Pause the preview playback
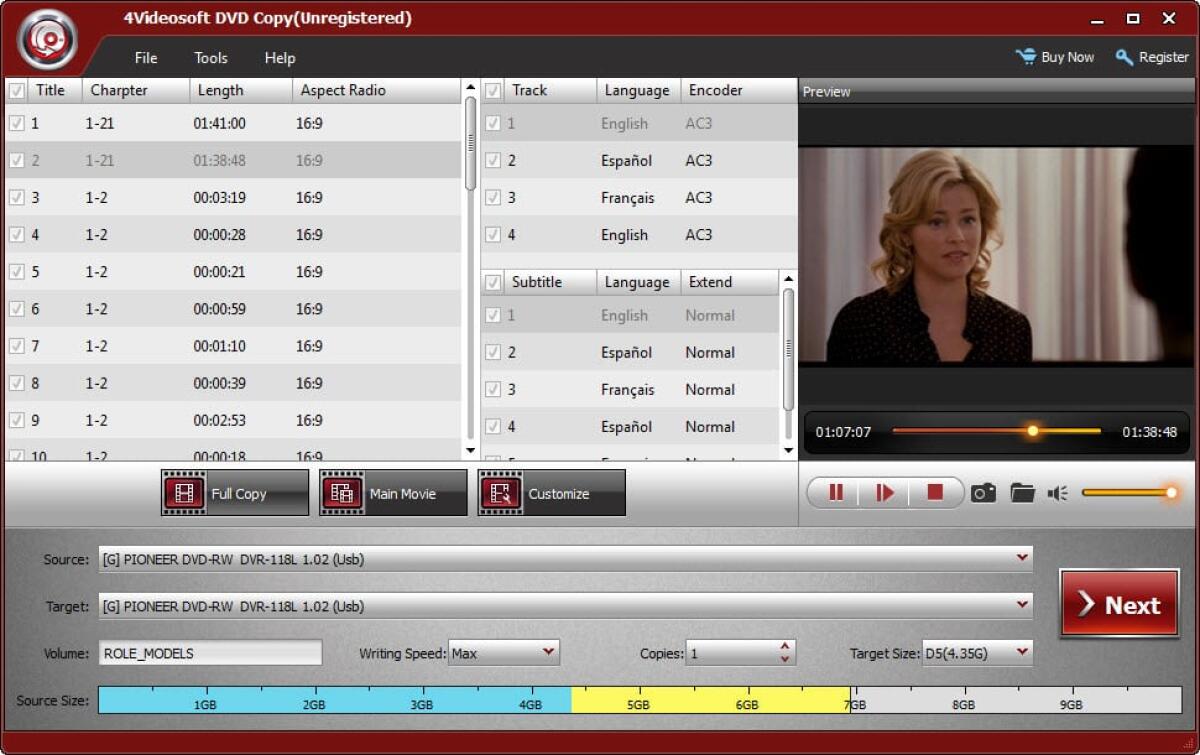This screenshot has width=1200, height=755. (836, 492)
